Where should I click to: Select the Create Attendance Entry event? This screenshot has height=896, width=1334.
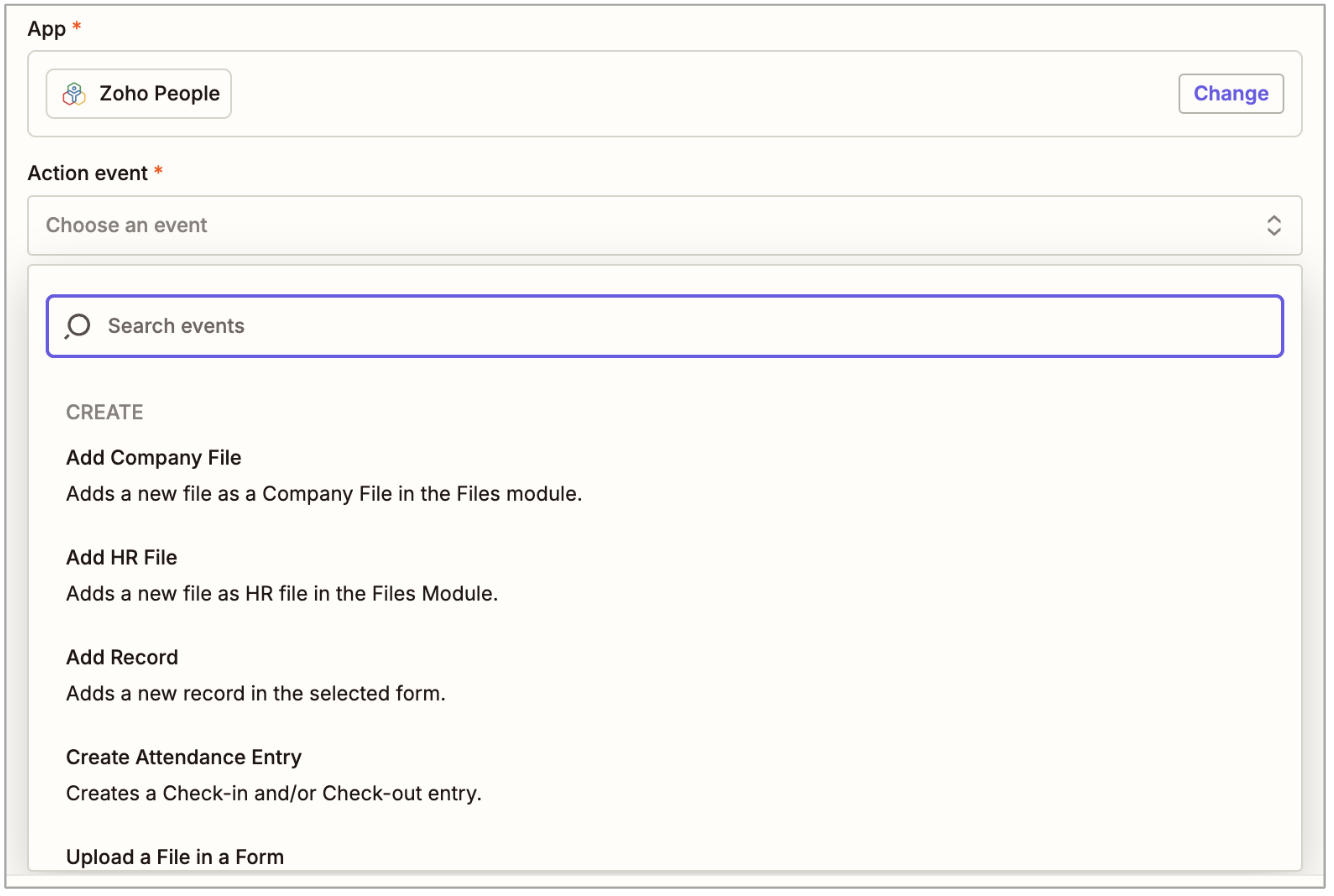click(x=184, y=757)
